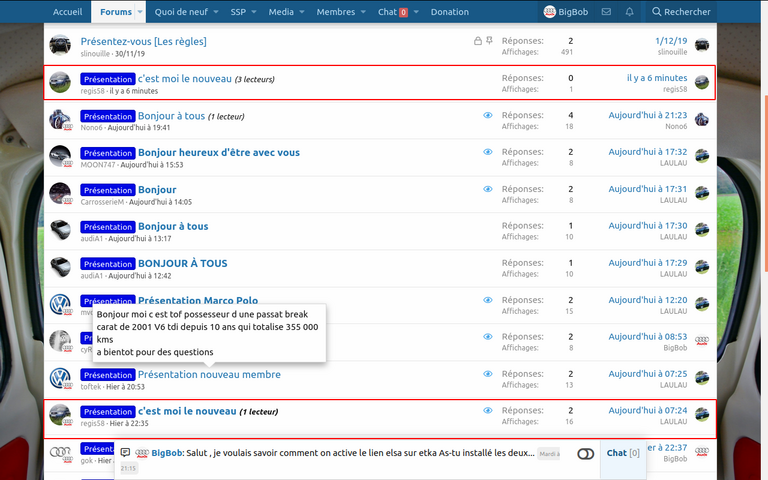Viewport: 768px width, 480px height.
Task: Toggle watched eye icon on regis58's 22:35 thread
Action: point(488,410)
